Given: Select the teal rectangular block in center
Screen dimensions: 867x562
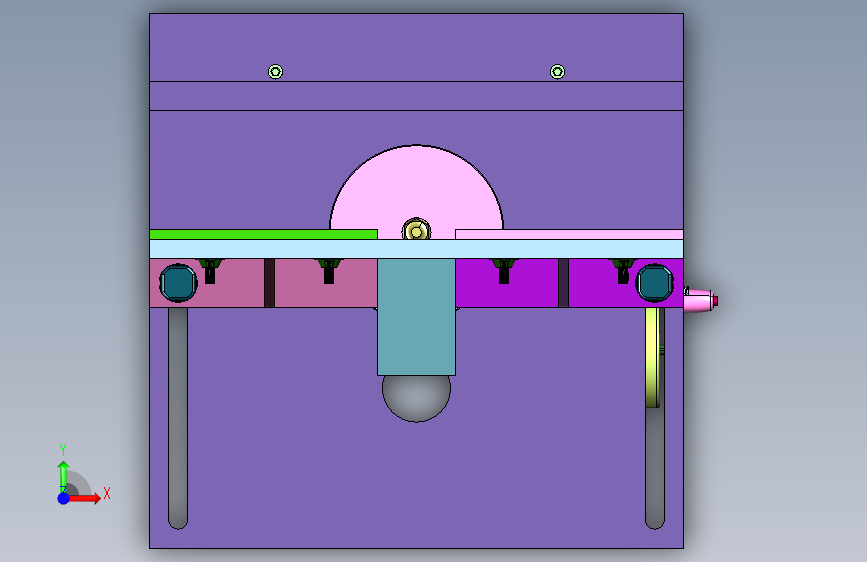Looking at the screenshot, I should click(x=416, y=317).
